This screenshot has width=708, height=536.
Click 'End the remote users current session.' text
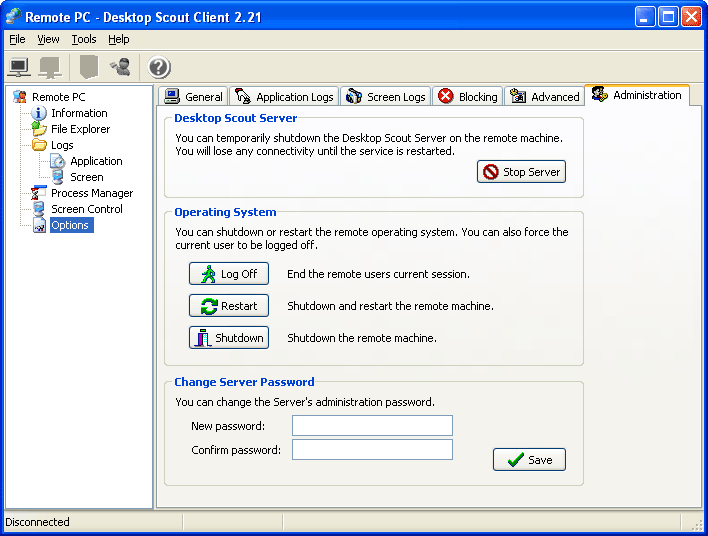tap(378, 274)
